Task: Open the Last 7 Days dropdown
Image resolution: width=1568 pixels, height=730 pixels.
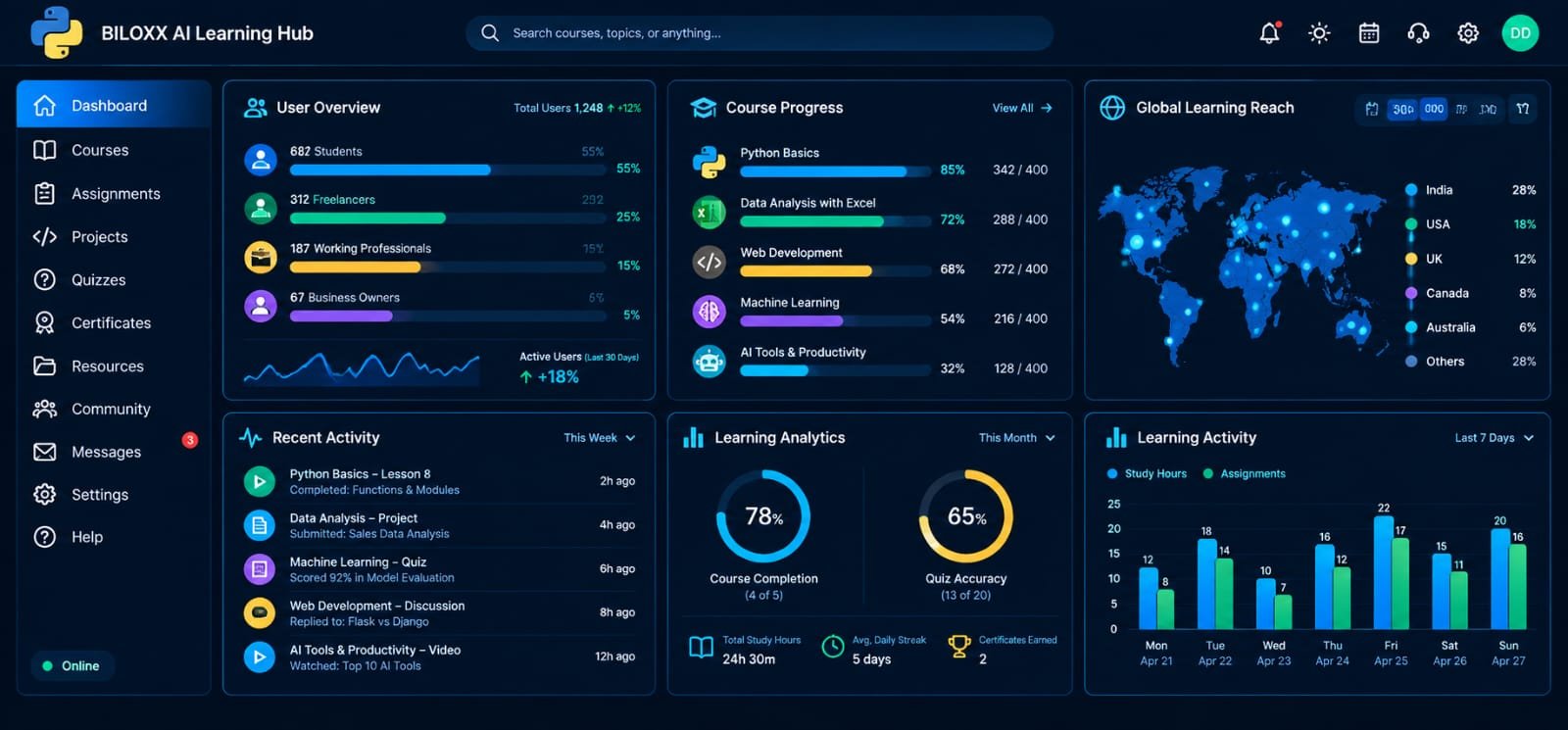Action: pyautogui.click(x=1494, y=438)
